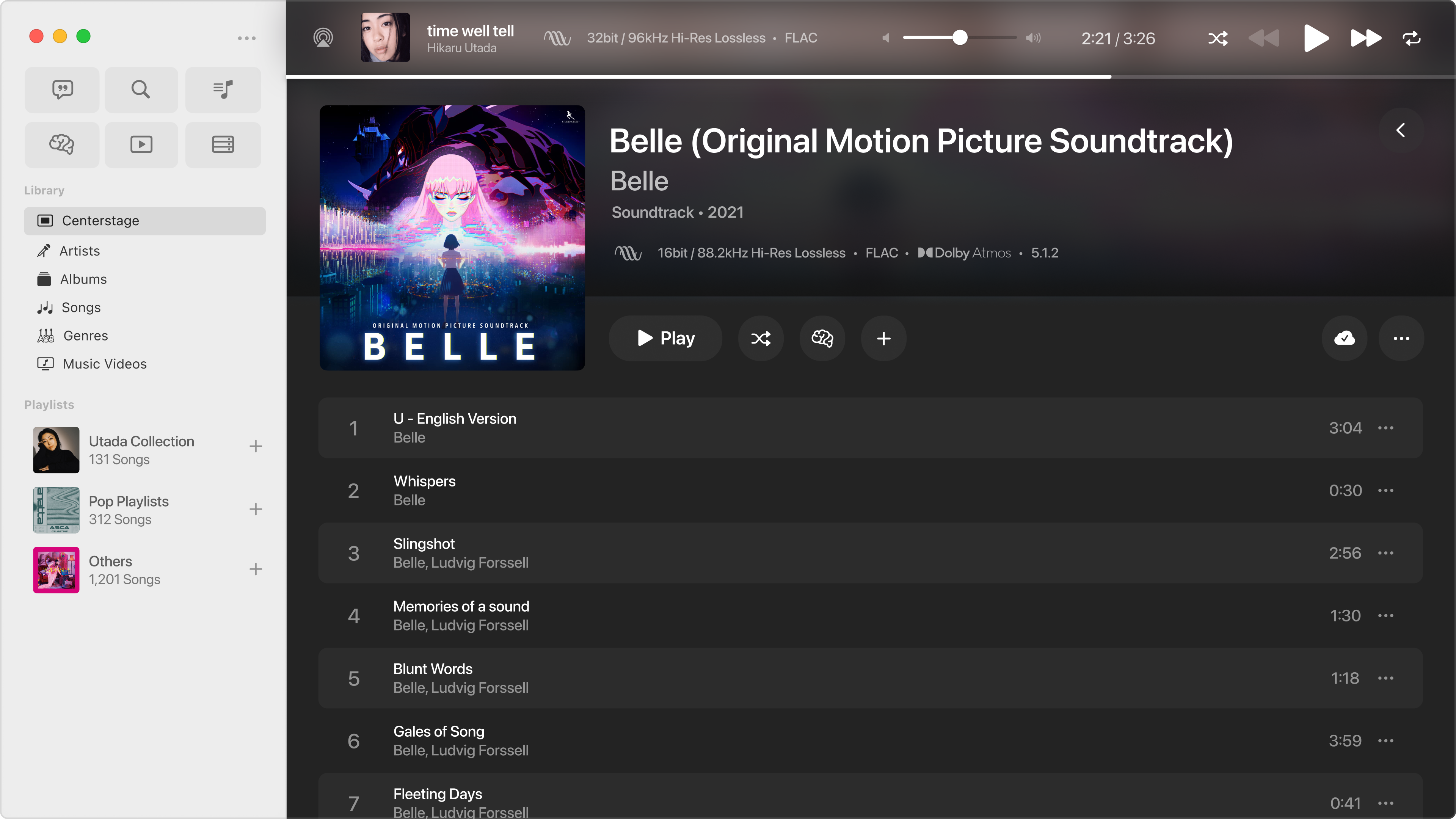Open the more options menu for track Slingshot
The width and height of the screenshot is (1456, 819).
(x=1387, y=553)
